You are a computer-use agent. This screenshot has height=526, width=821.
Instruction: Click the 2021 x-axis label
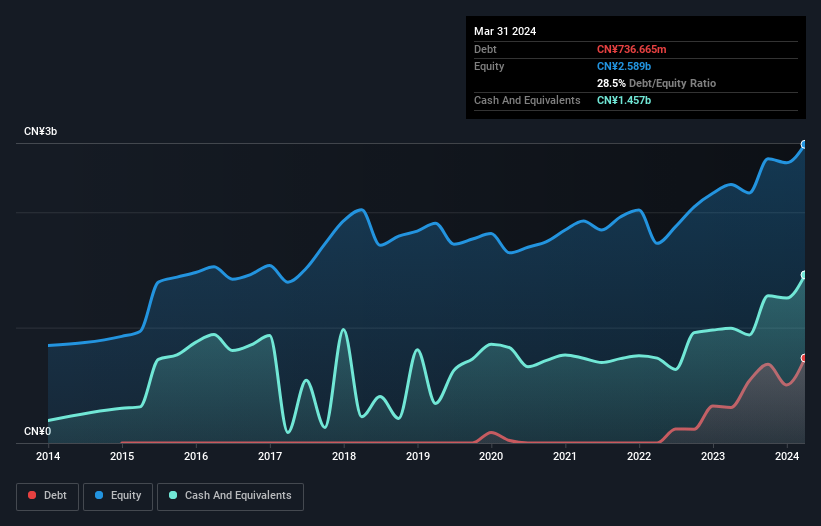(565, 456)
